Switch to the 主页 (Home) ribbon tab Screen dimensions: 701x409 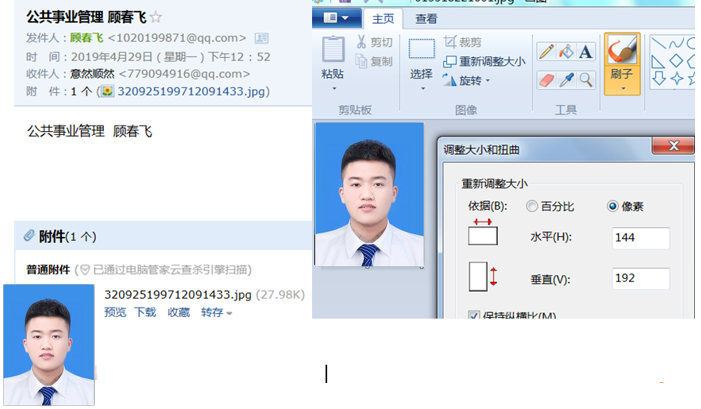point(382,18)
